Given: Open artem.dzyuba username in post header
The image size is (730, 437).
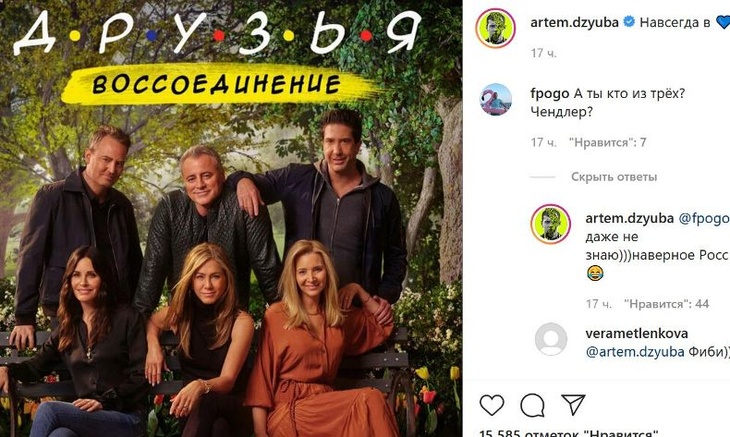Looking at the screenshot, I should (575, 22).
